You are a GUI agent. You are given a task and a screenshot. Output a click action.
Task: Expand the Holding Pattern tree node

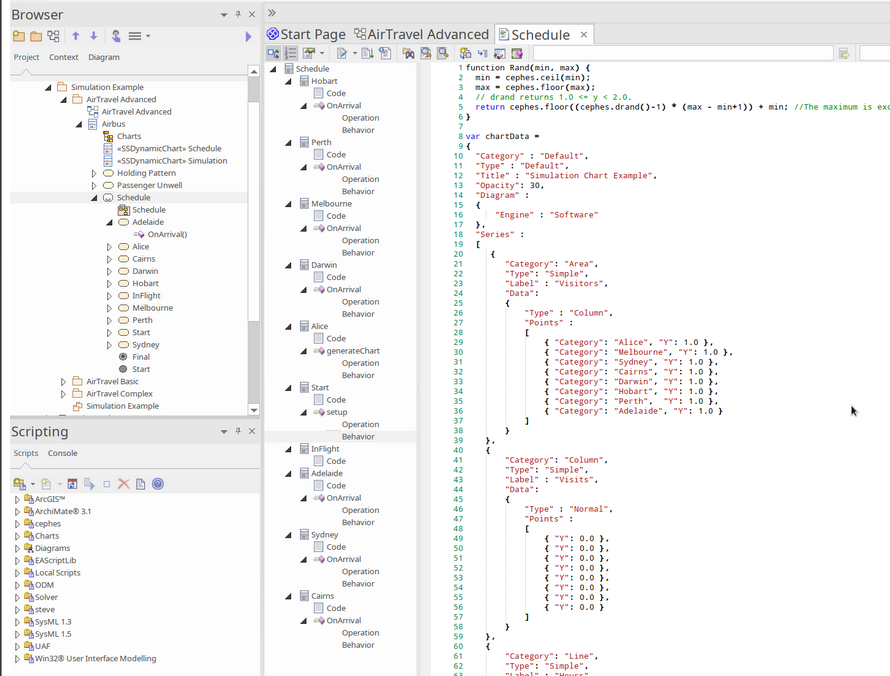click(x=94, y=173)
